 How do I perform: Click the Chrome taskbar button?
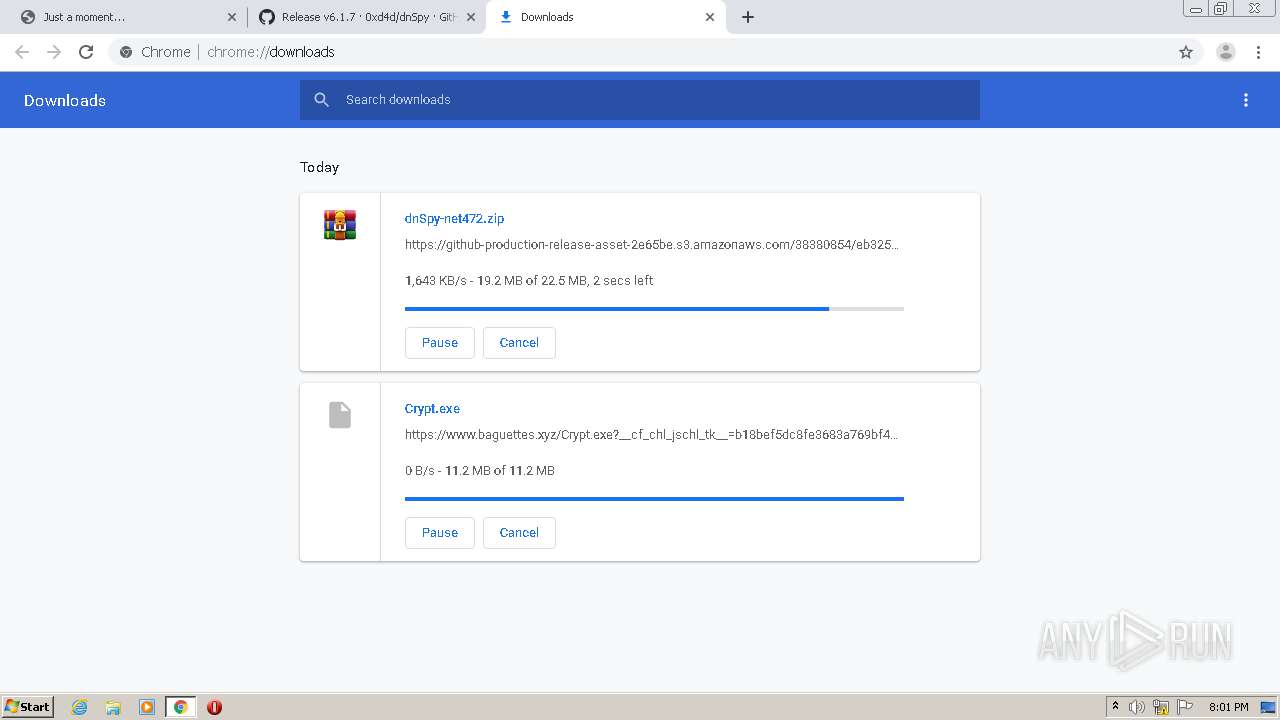click(x=180, y=707)
